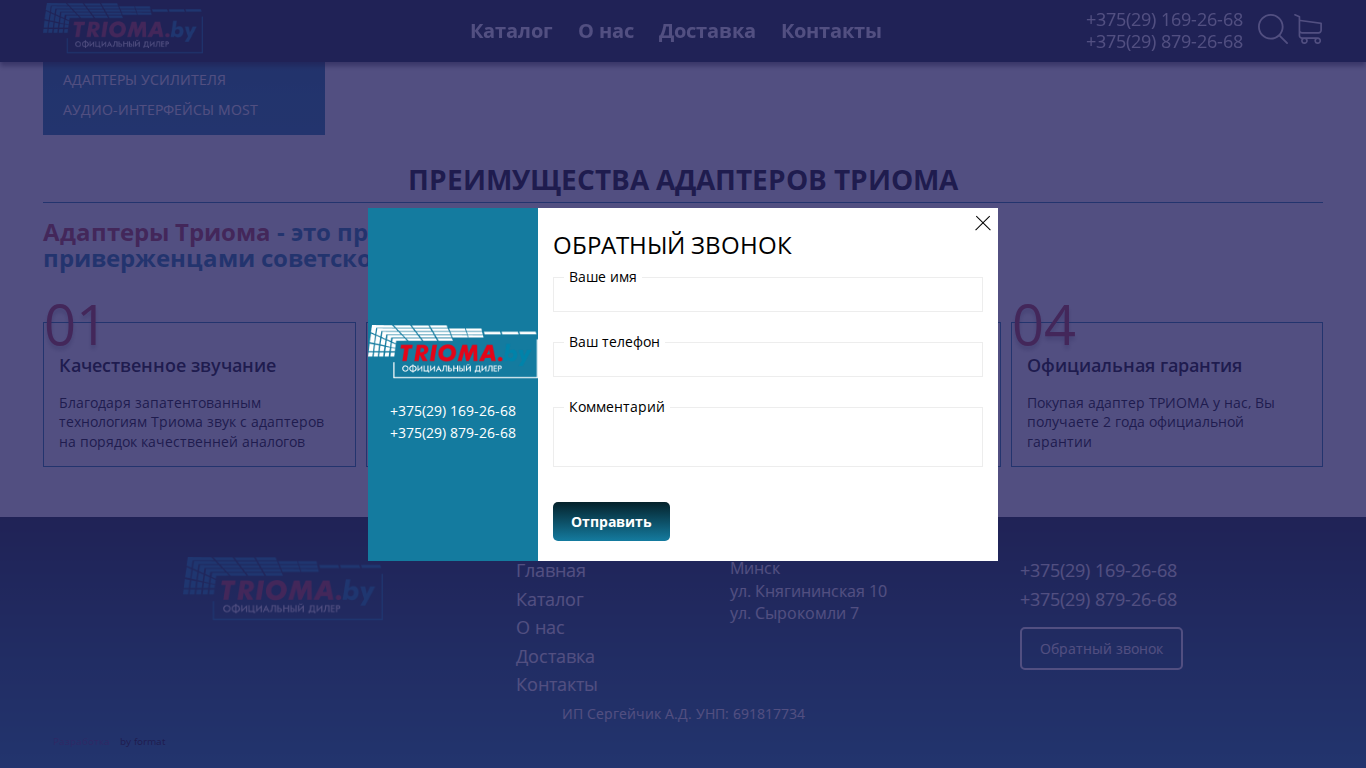Click the Trioma.by logo in footer
Viewport: 1366px width, 768px height.
(x=281, y=589)
